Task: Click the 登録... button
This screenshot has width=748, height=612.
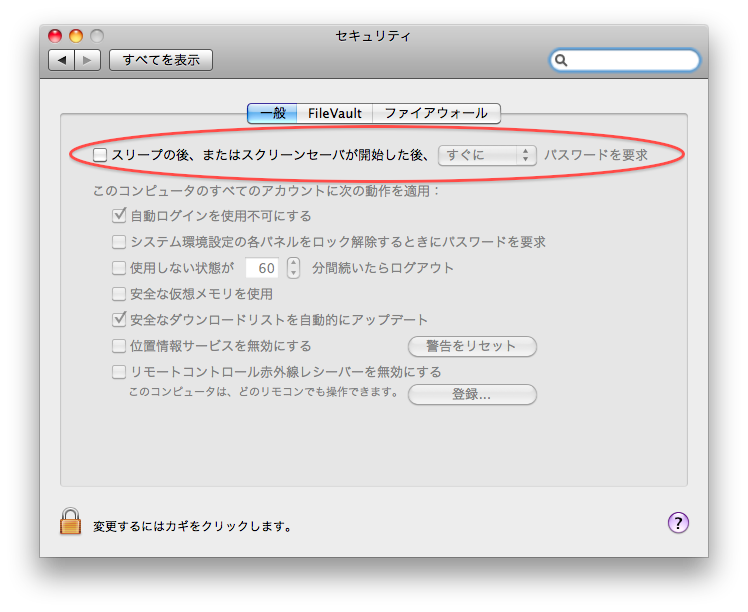Action: point(472,394)
